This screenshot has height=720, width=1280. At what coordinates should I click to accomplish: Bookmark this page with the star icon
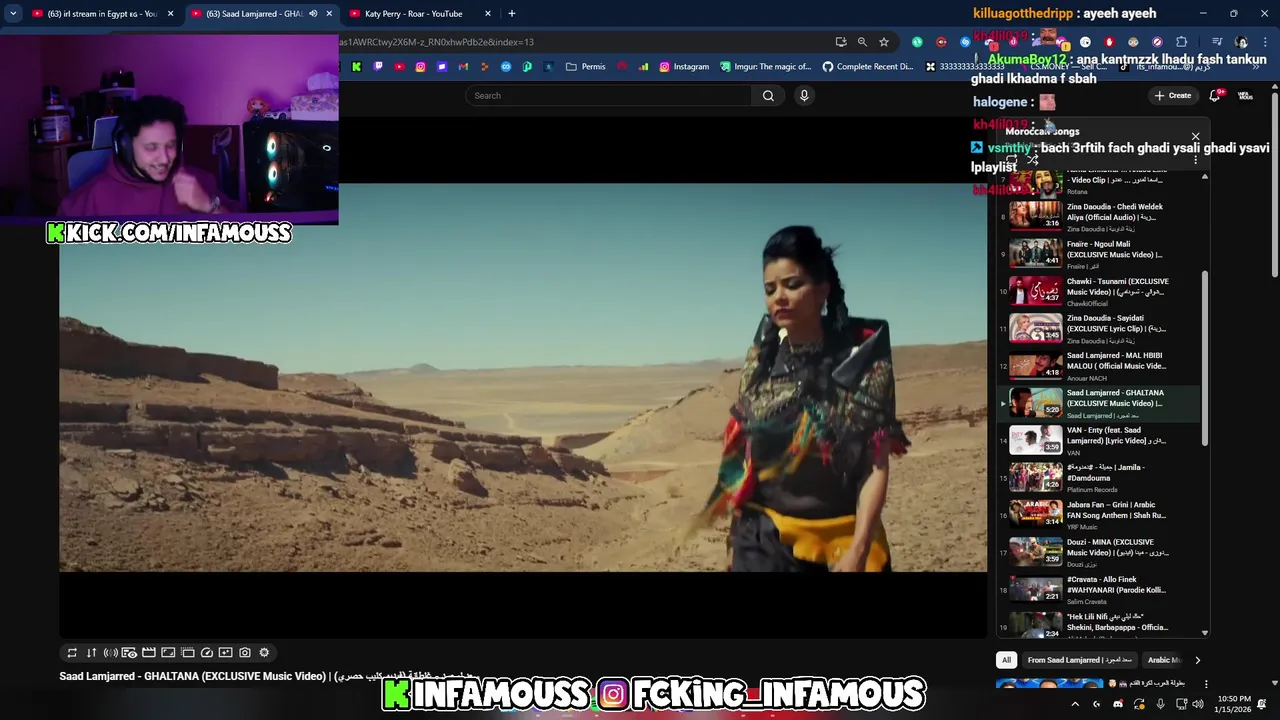click(884, 42)
